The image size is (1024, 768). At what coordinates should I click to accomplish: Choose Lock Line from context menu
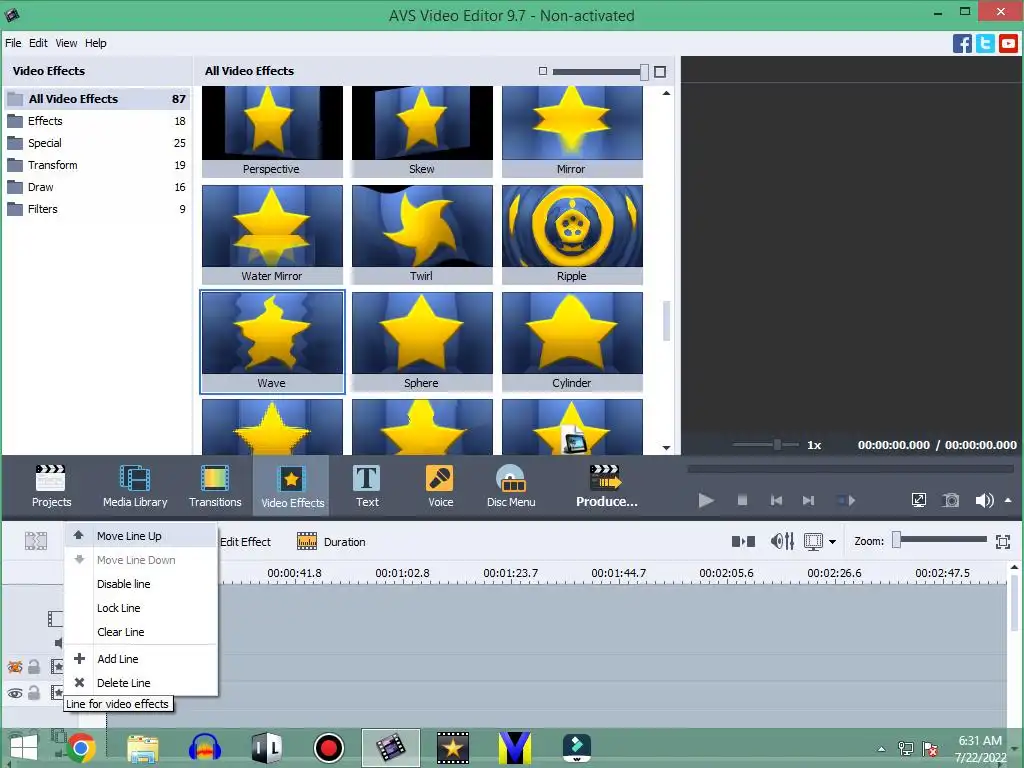tap(141, 608)
